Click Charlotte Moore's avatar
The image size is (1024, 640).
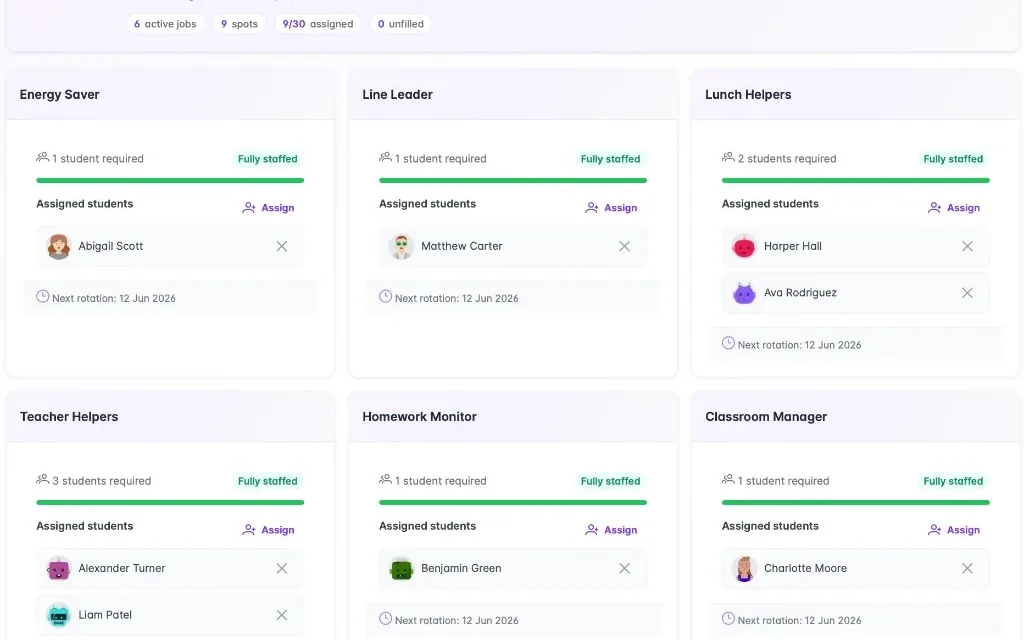click(744, 568)
